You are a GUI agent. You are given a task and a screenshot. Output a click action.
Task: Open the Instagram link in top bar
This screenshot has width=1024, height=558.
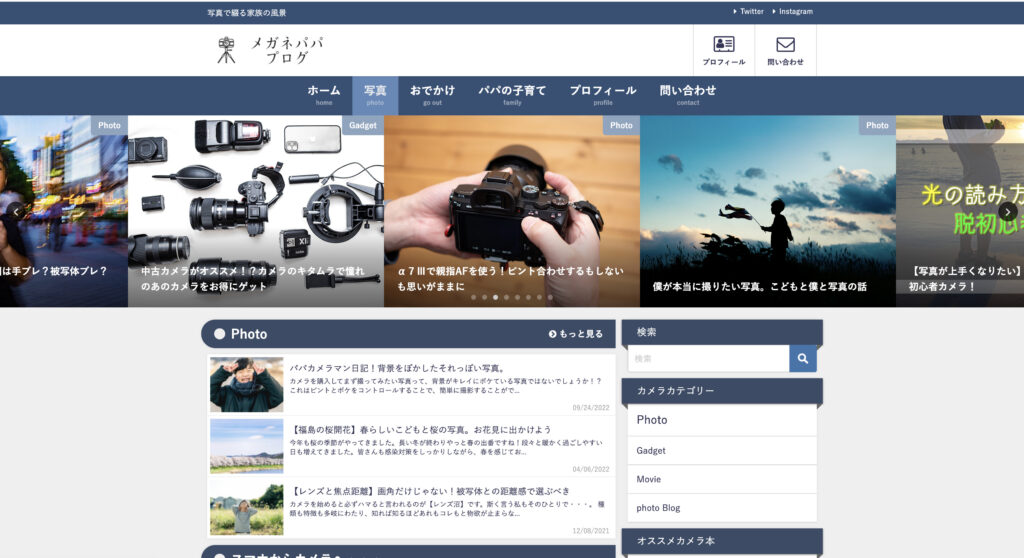pos(794,12)
